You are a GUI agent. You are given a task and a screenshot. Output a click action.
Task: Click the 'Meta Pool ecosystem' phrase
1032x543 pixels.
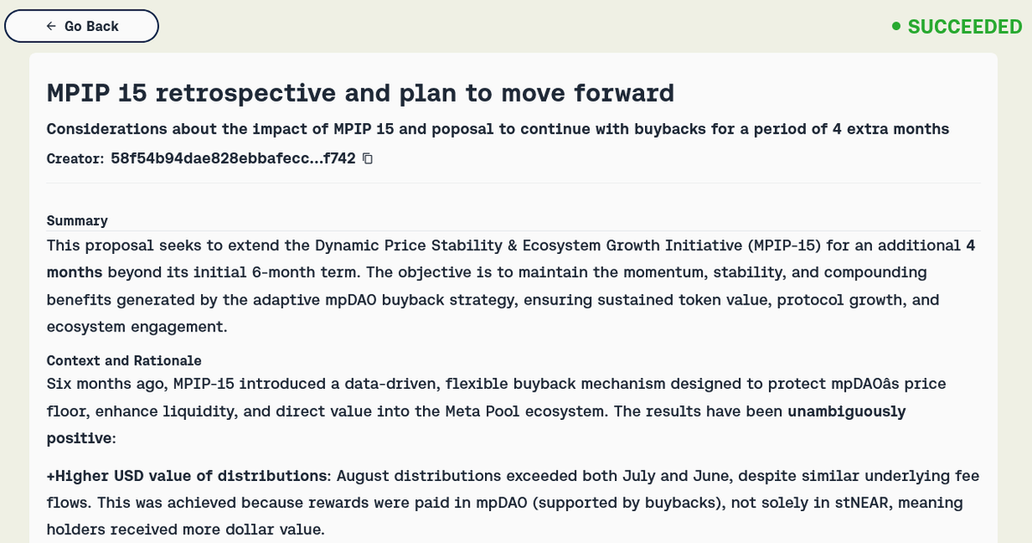coord(527,411)
